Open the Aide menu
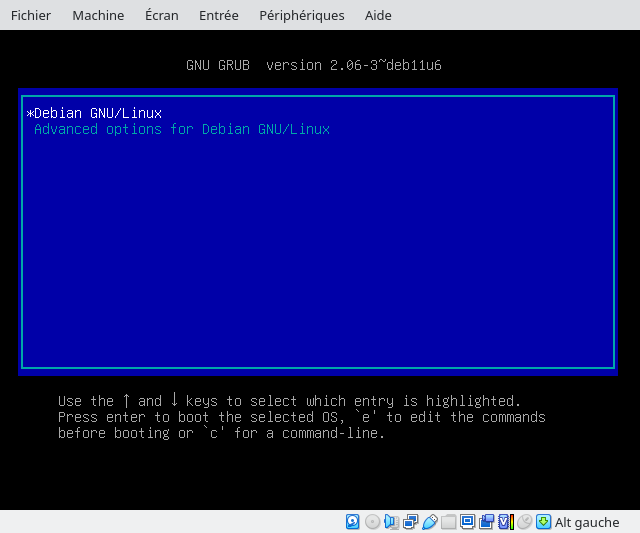The width and height of the screenshot is (640, 533). [378, 15]
